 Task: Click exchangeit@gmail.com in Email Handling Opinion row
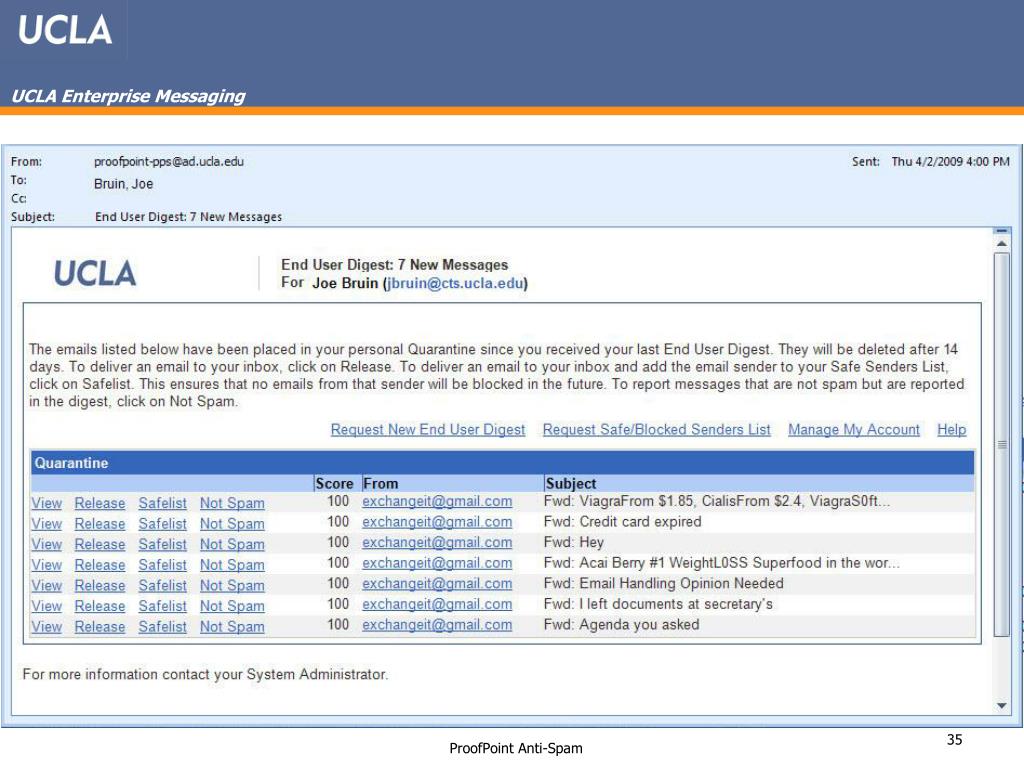(437, 584)
